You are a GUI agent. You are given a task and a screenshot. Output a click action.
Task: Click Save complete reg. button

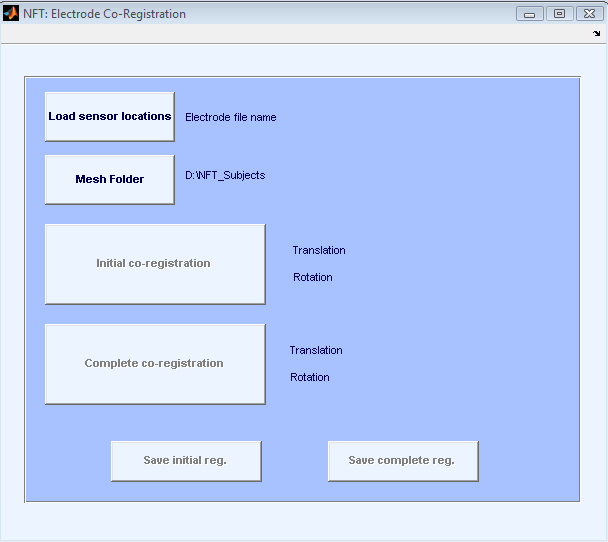click(x=403, y=461)
